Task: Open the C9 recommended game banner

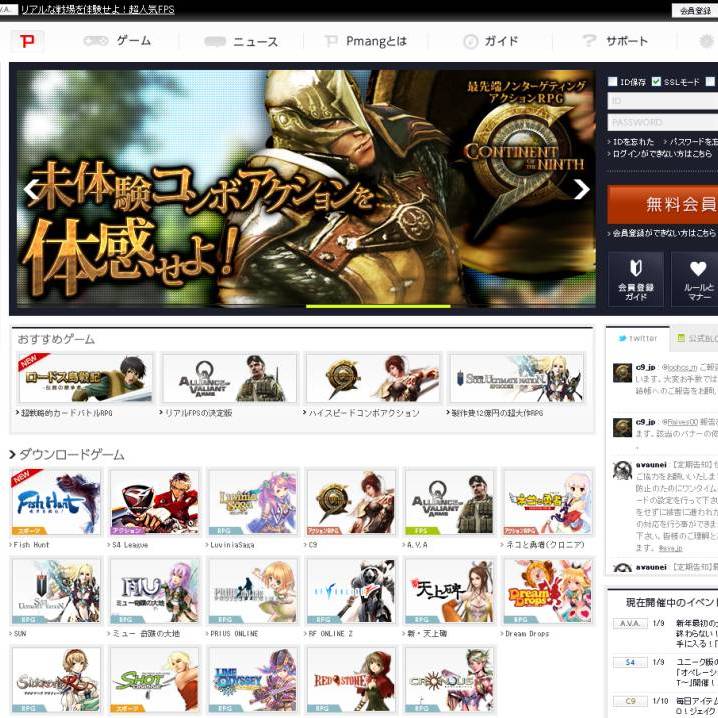Action: point(373,378)
